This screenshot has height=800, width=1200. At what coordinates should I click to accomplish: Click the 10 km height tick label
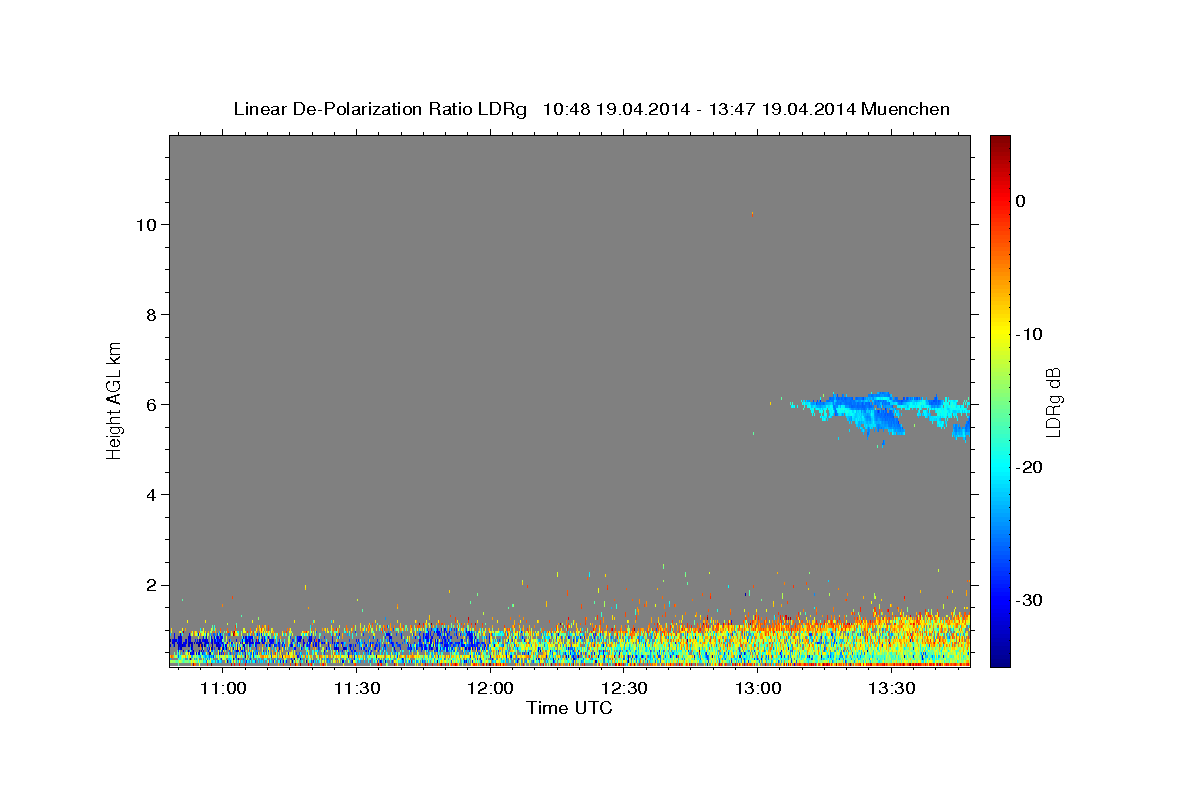tap(146, 224)
